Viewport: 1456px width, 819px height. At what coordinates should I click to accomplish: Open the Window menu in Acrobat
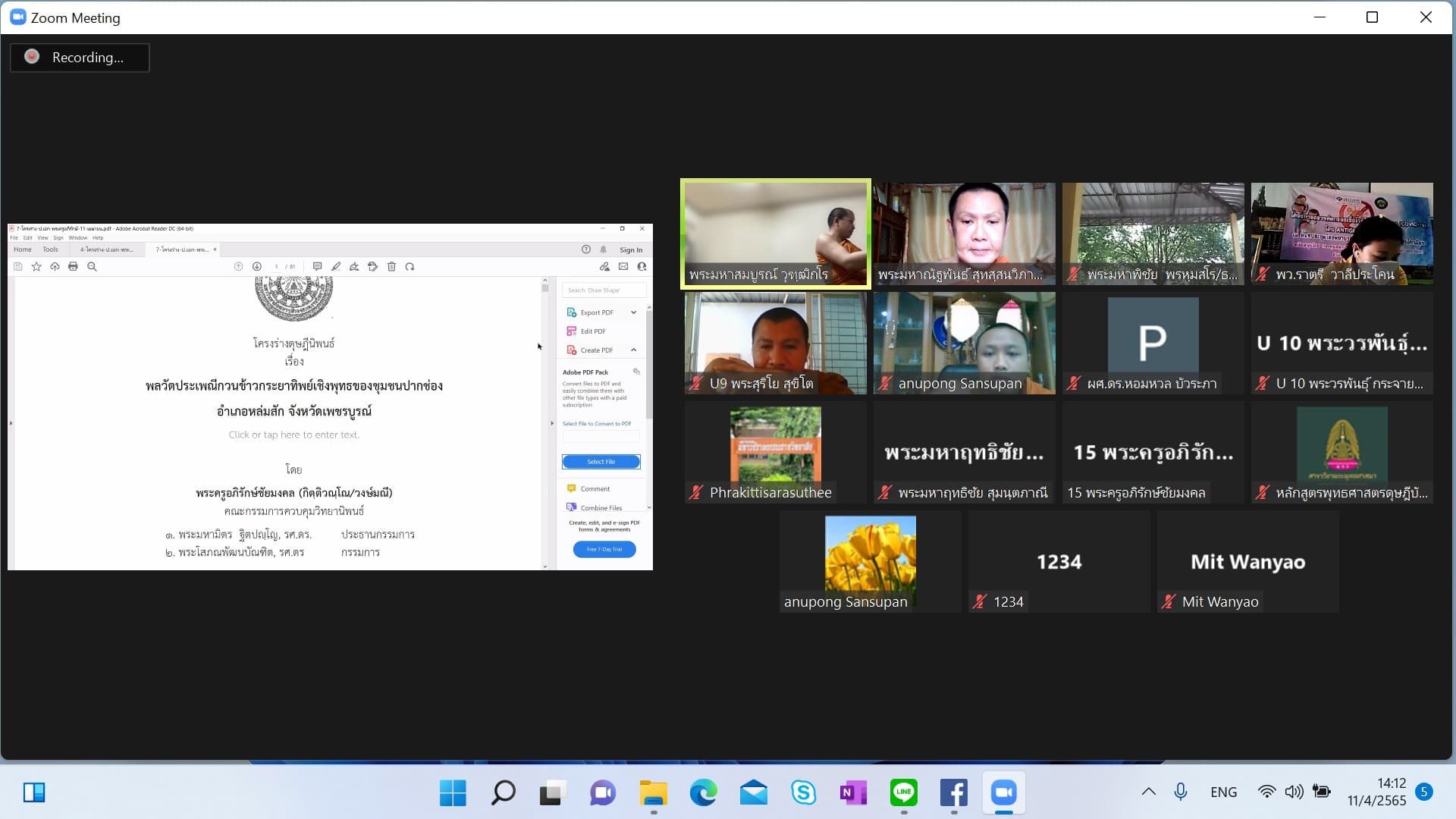pos(78,238)
